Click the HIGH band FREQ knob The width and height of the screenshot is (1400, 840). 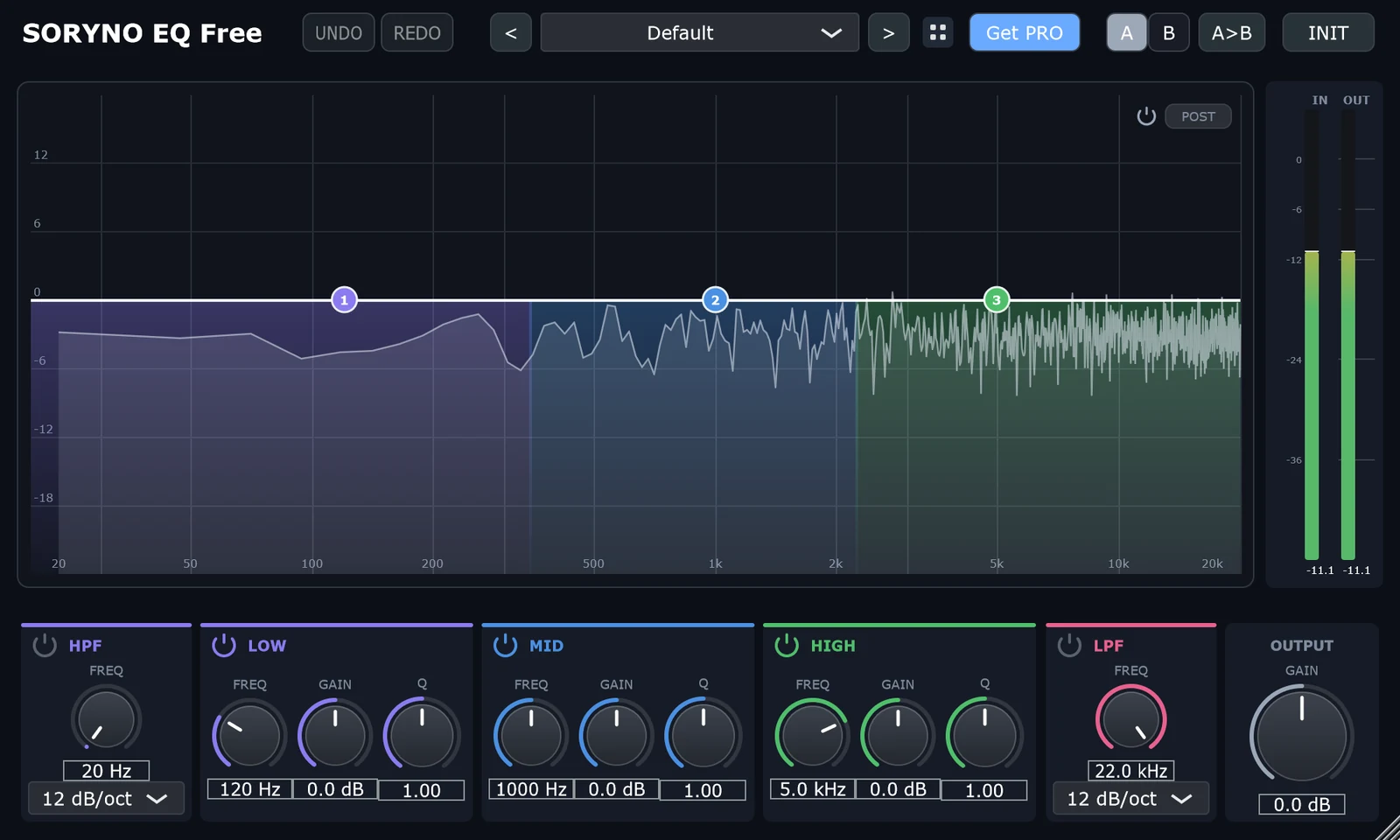[813, 735]
